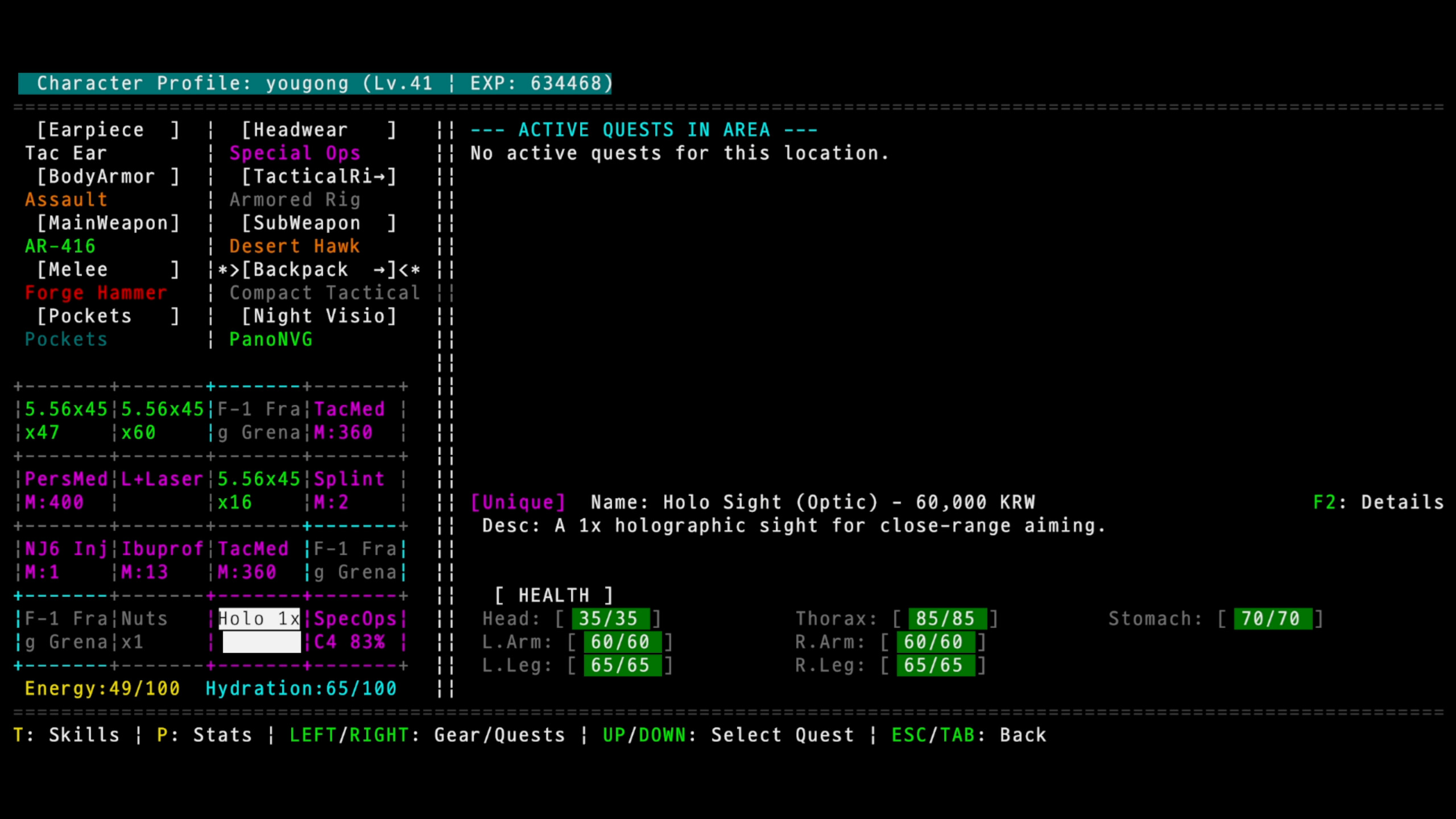Select the SubWeapon slot
Screen dimensions: 1456x819
[x=318, y=223]
